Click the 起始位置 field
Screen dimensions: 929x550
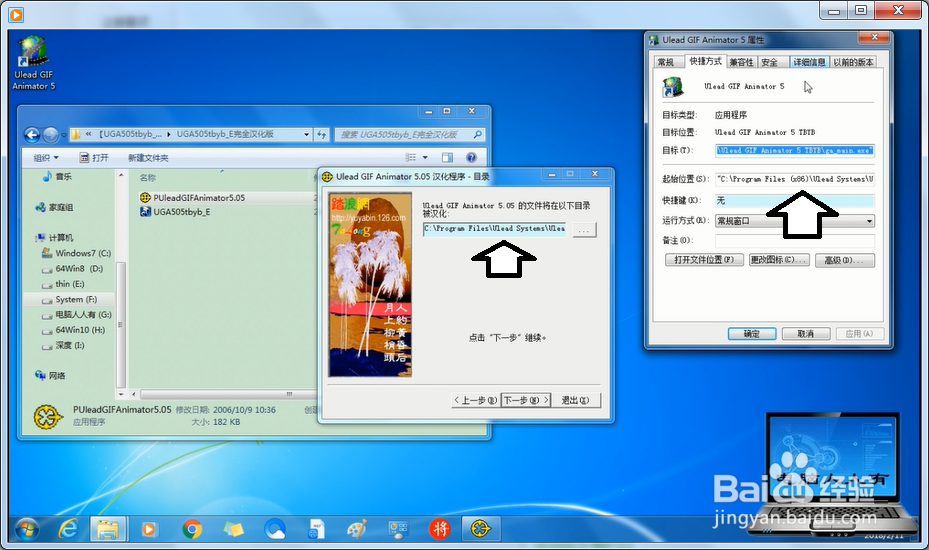point(795,178)
